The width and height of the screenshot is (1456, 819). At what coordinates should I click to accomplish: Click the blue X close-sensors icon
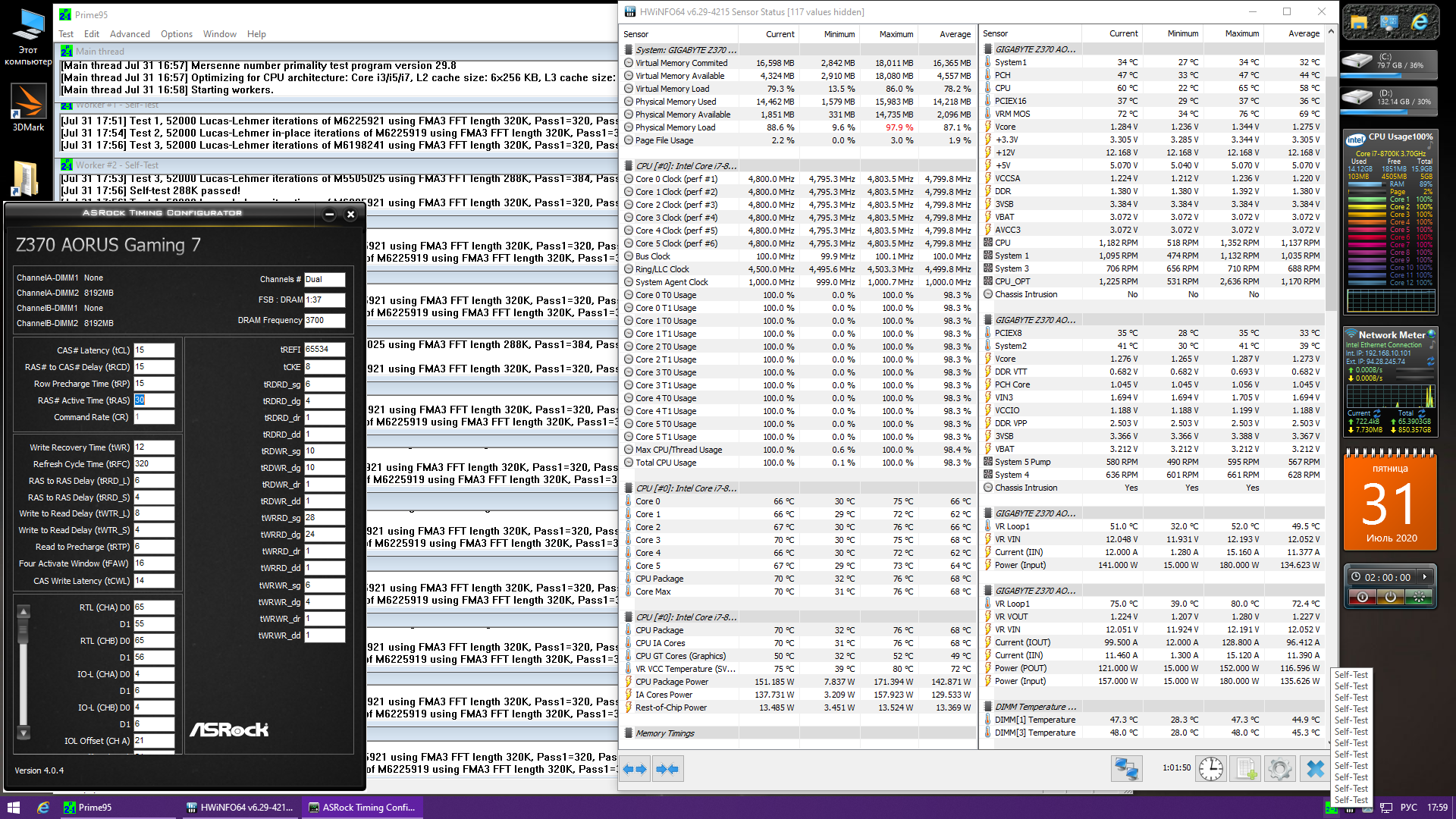[1315, 768]
